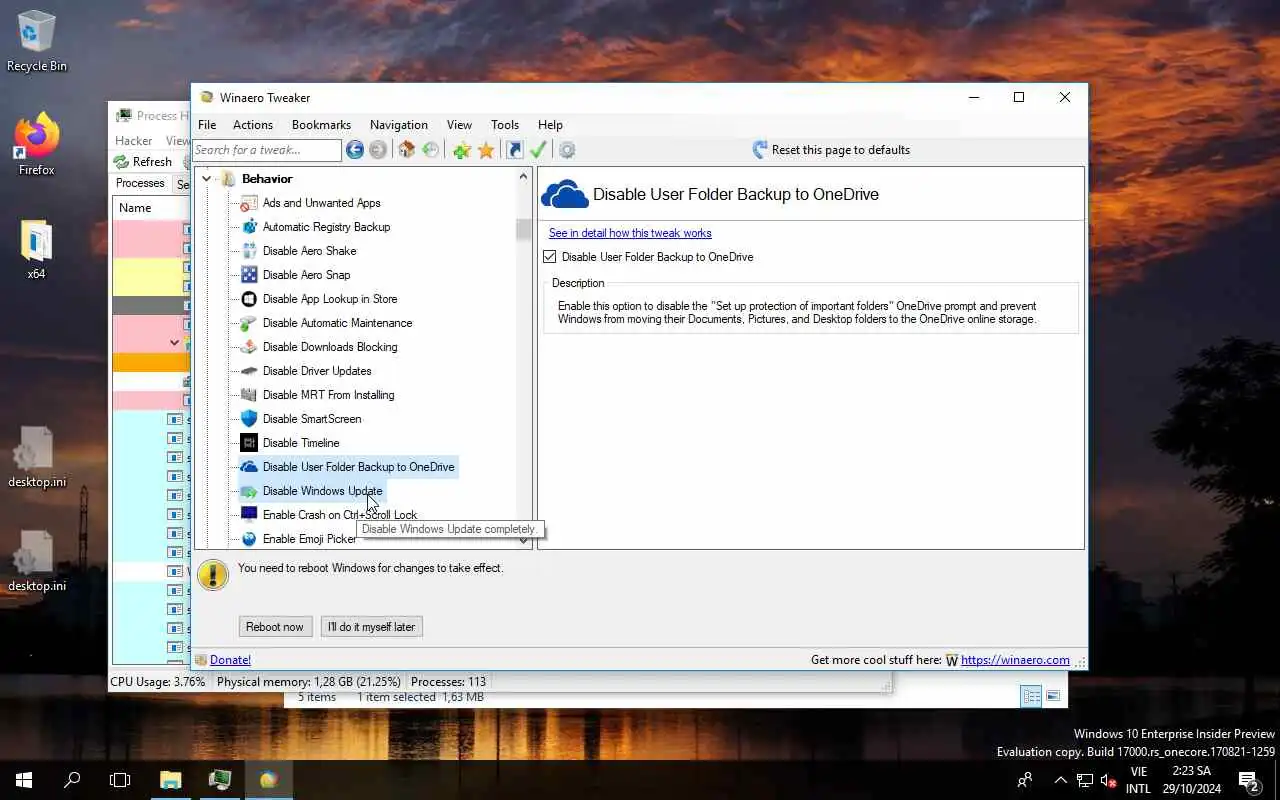Image resolution: width=1280 pixels, height=800 pixels.
Task: Open the Enable Emoji Picker tweak
Action: coord(309,539)
